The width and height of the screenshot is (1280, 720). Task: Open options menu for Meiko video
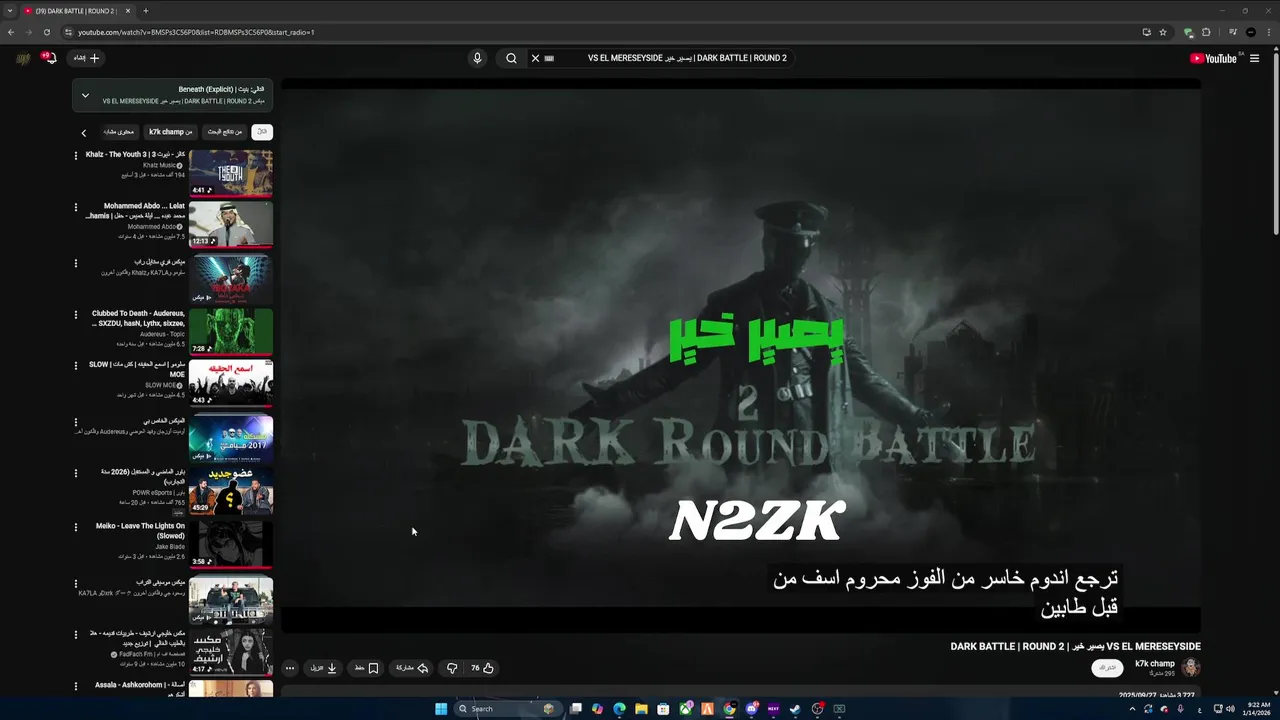pos(75,526)
